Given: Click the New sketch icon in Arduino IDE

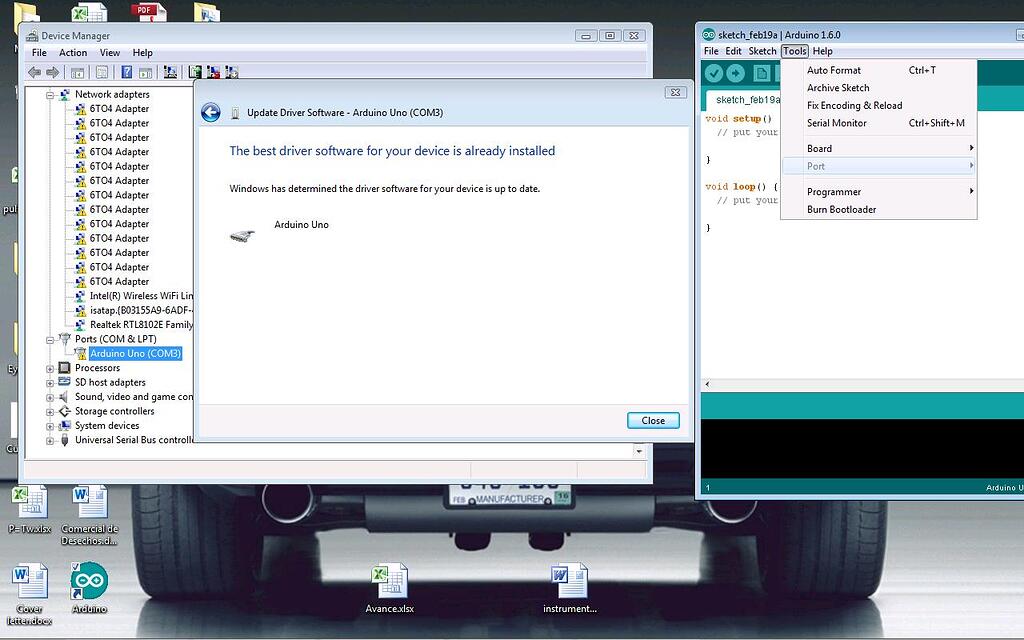Looking at the screenshot, I should 761,74.
